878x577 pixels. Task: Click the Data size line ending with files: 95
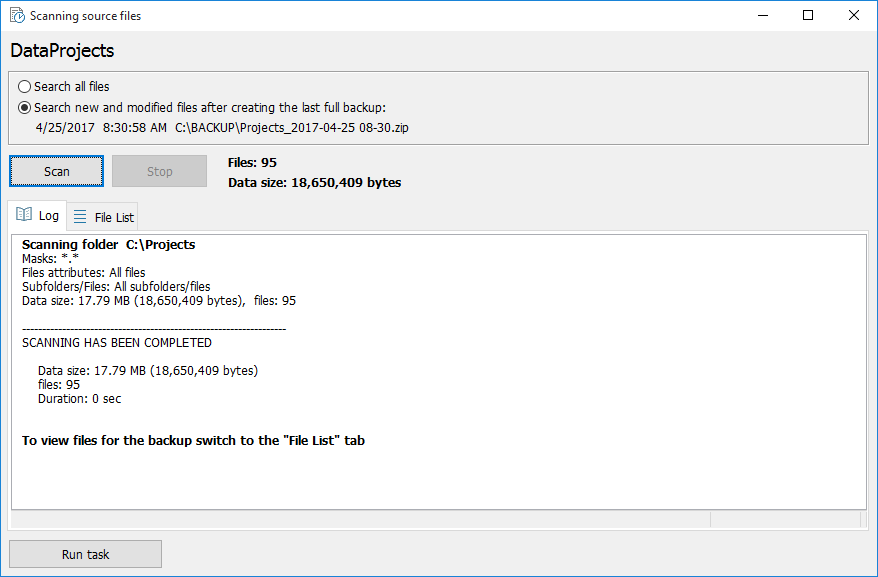(159, 301)
